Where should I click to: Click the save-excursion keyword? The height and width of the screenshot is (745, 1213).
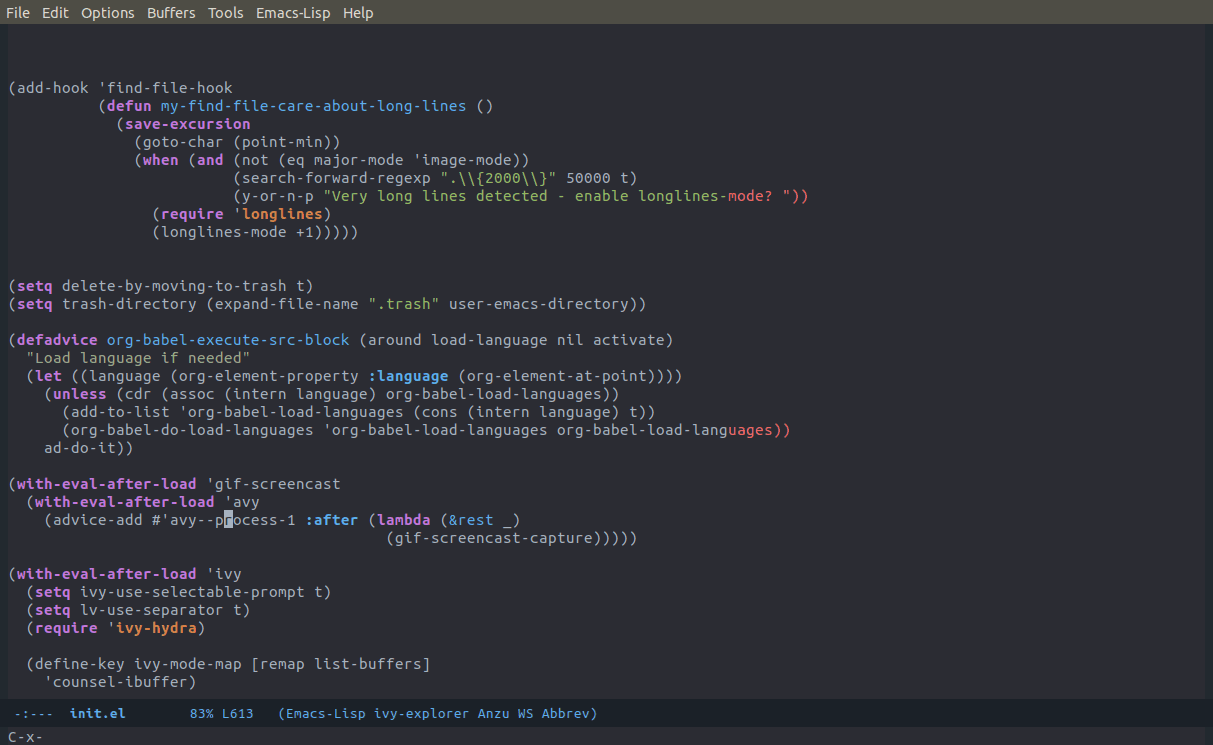(x=187, y=124)
